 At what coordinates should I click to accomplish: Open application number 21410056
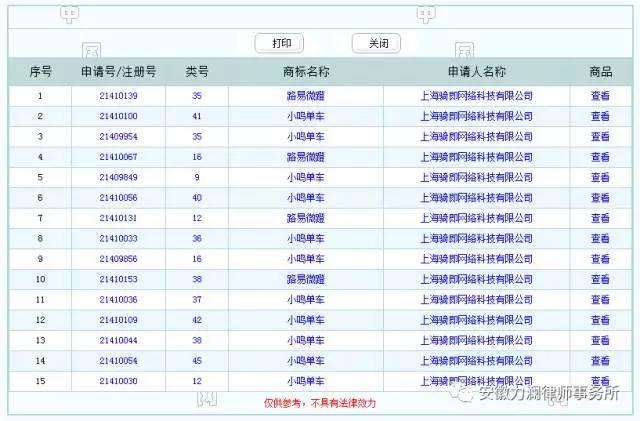click(x=118, y=198)
